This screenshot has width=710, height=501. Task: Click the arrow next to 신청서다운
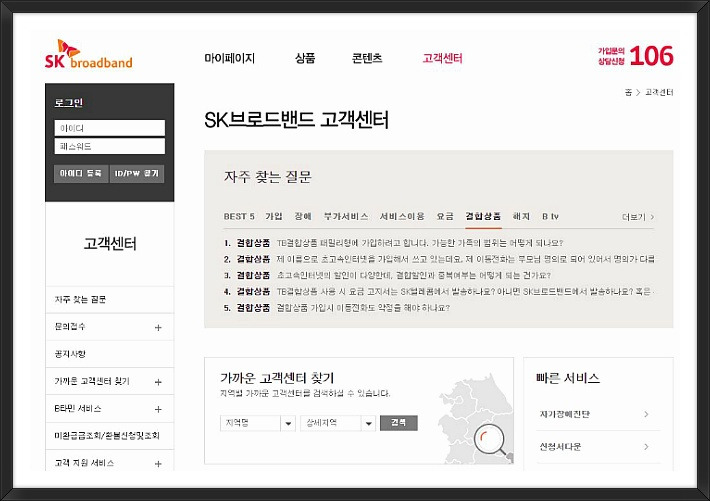647,447
